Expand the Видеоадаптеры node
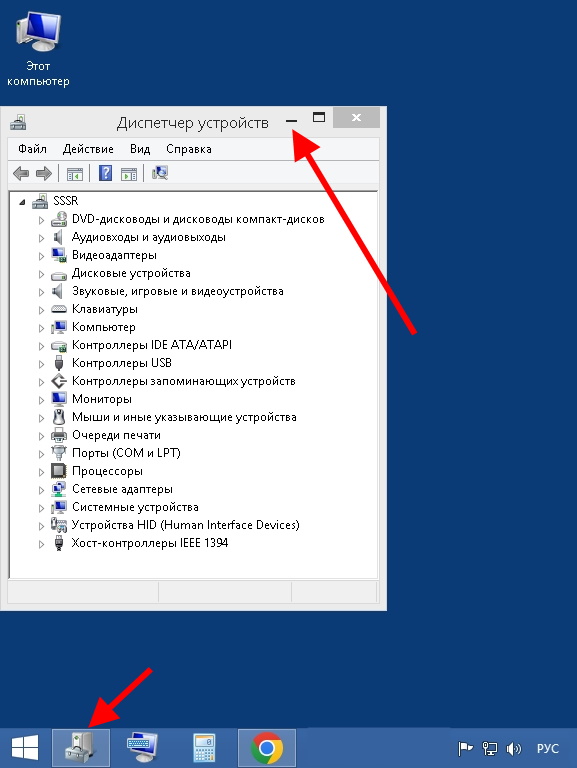 [42, 256]
